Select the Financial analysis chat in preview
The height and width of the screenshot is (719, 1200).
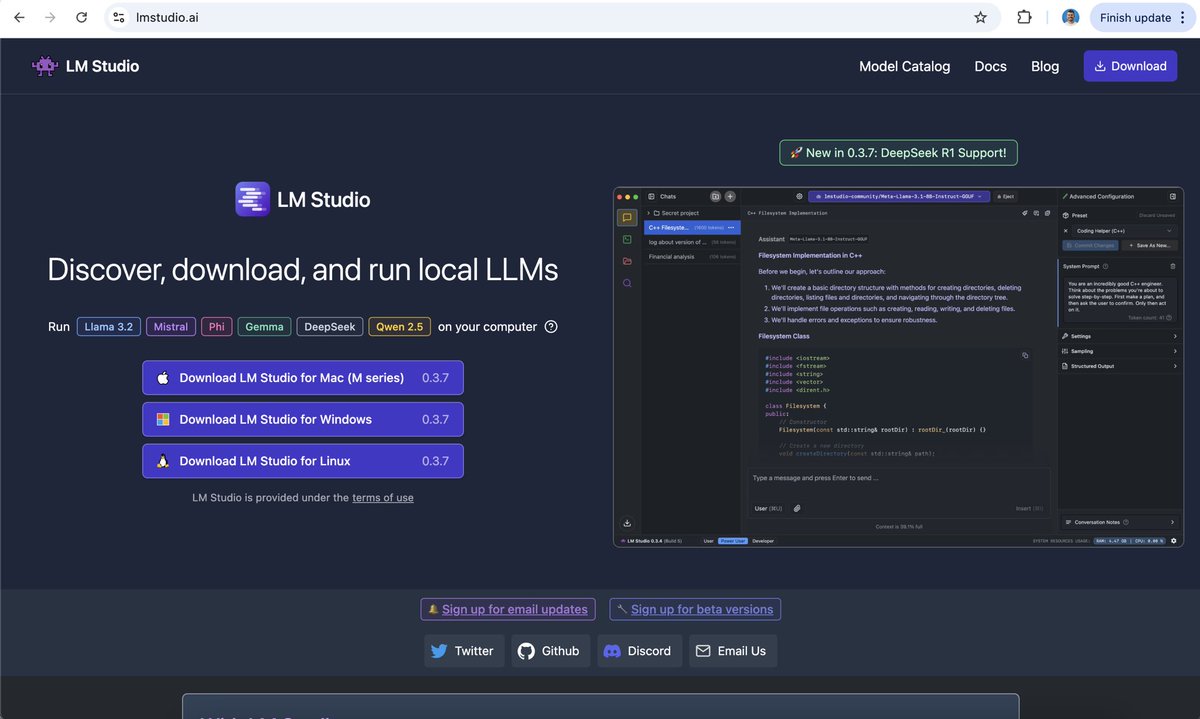click(691, 257)
